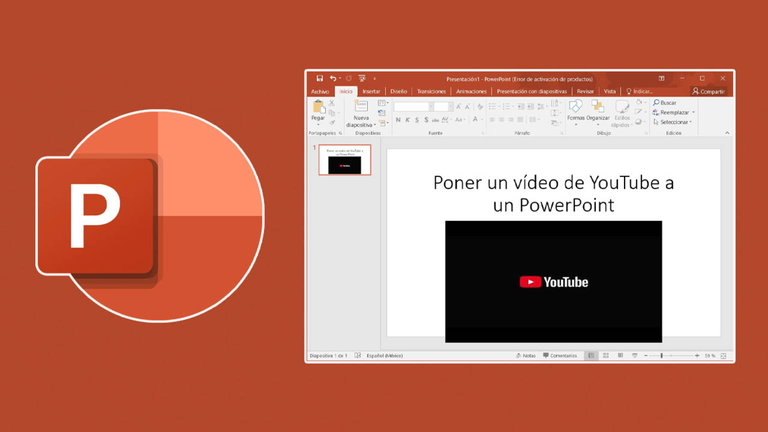Image resolution: width=768 pixels, height=432 pixels.
Task: Click the Pegar clipboard icon
Action: pos(319,106)
